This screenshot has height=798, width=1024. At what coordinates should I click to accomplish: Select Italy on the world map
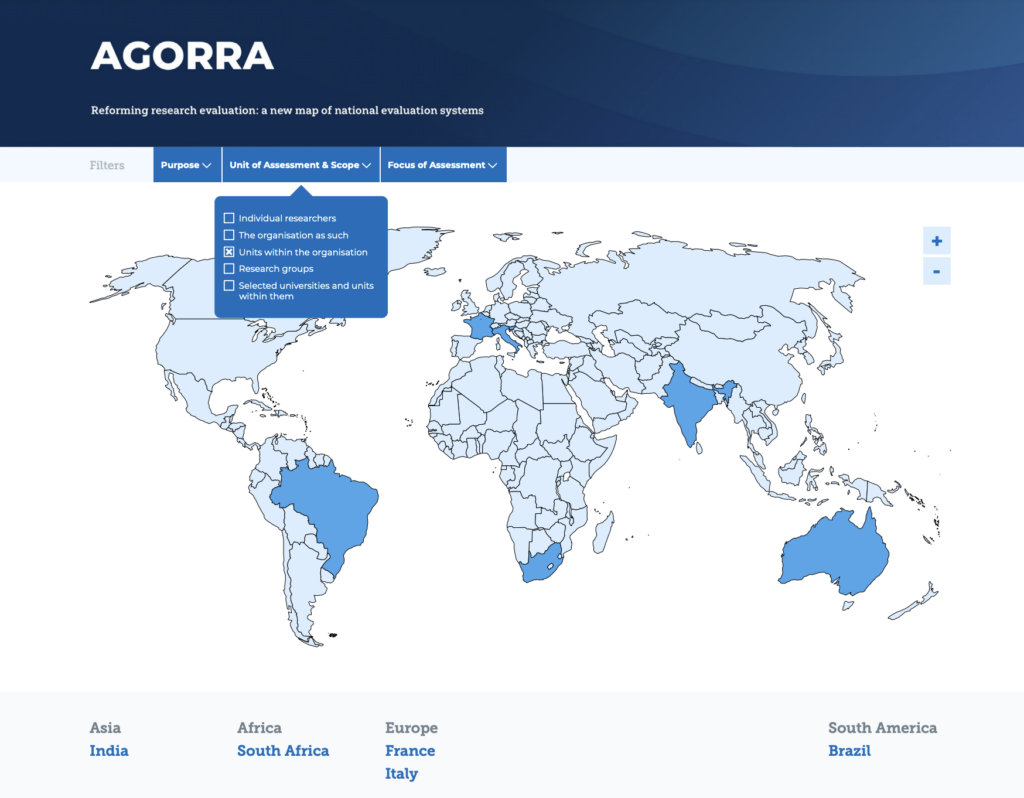(x=507, y=338)
